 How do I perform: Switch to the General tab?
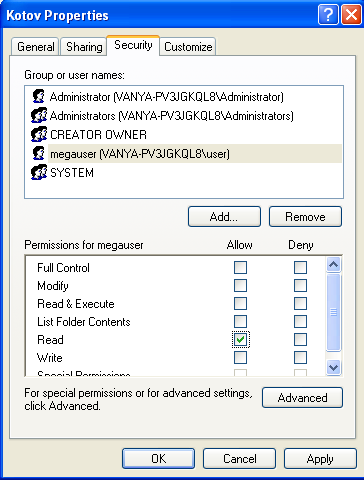35,47
